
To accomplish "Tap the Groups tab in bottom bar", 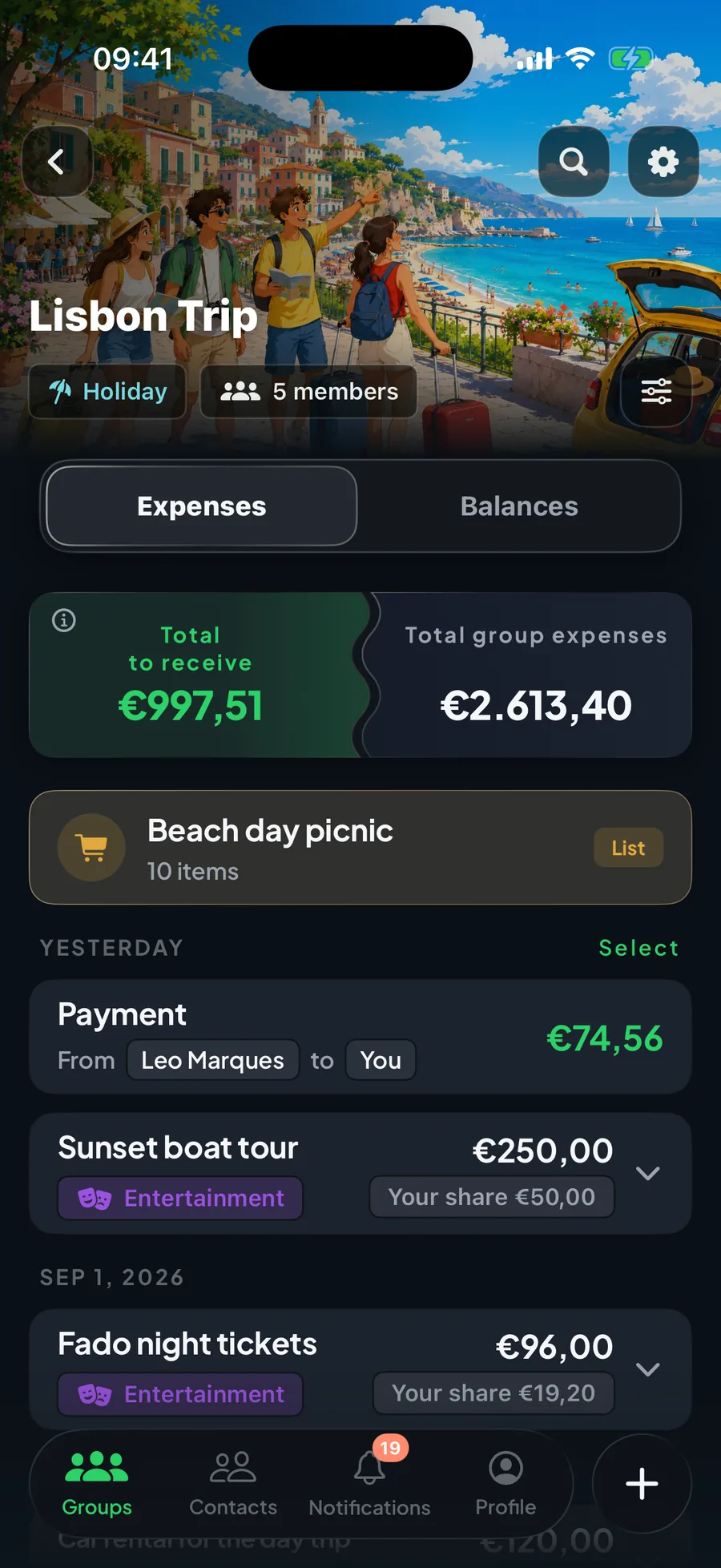I will [x=97, y=1482].
